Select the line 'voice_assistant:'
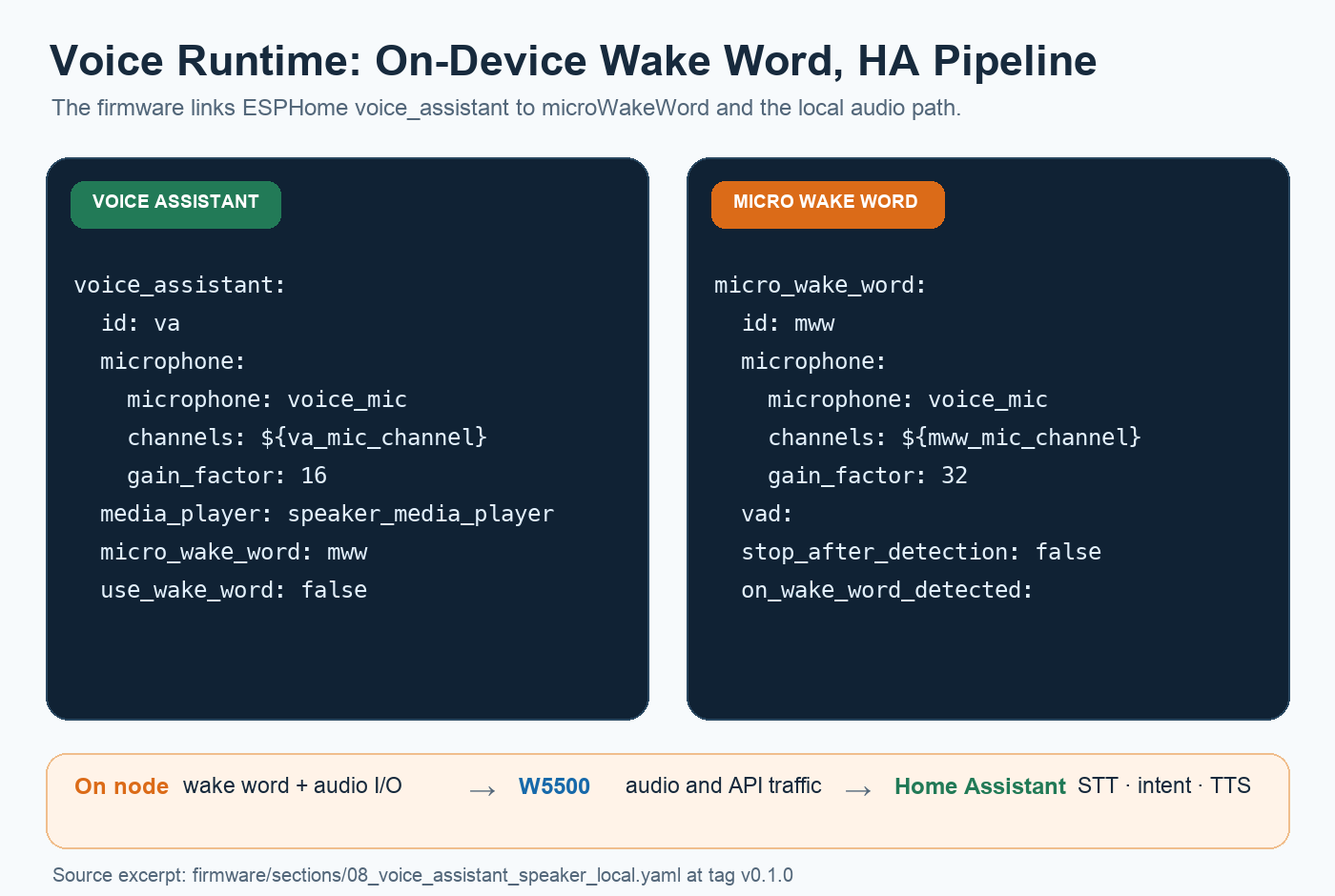Screen dimensions: 1335x896 click(x=179, y=285)
